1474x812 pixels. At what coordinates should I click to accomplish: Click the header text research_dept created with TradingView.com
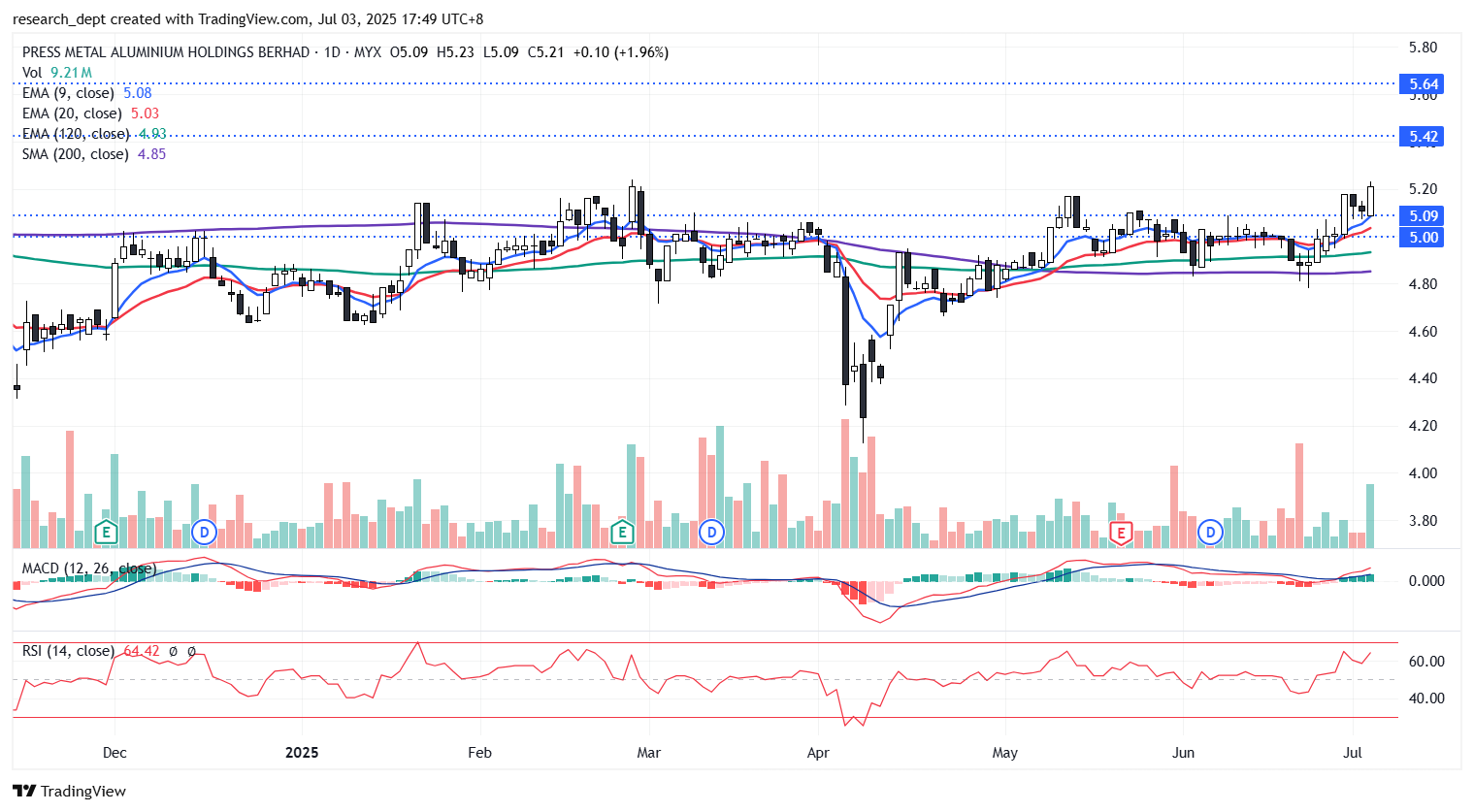click(x=161, y=19)
